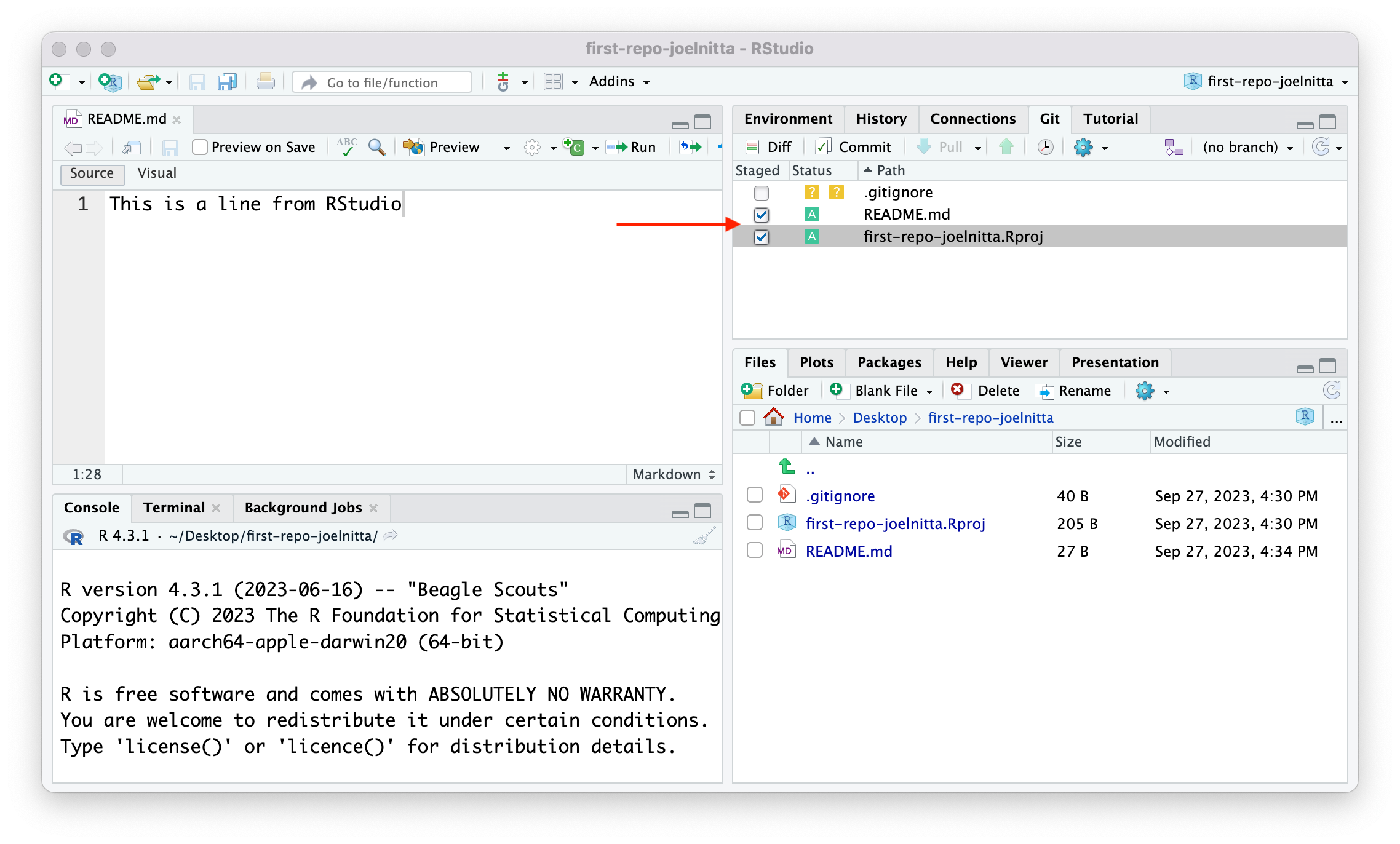The image size is (1400, 844).
Task: Click the Commit button in Git pane
Action: pos(853,147)
